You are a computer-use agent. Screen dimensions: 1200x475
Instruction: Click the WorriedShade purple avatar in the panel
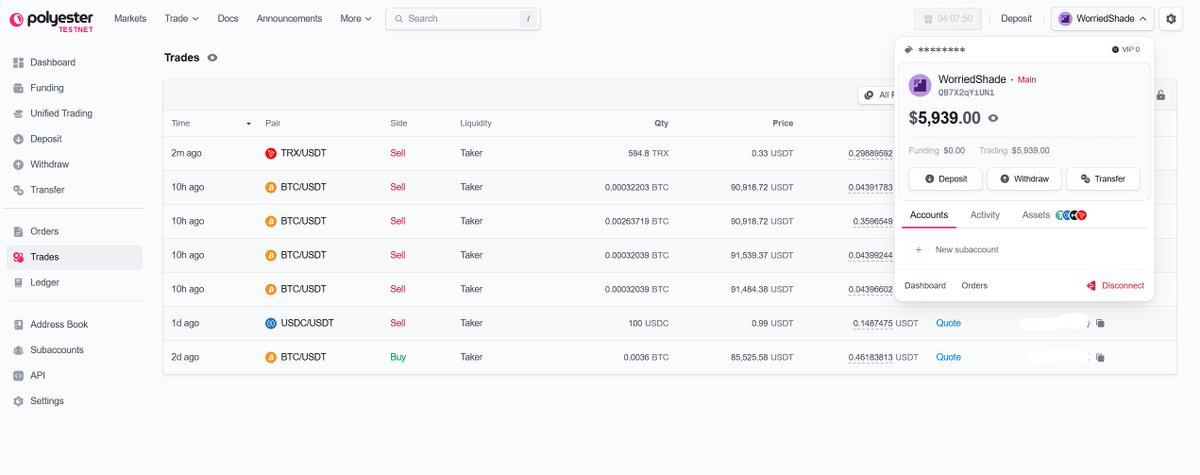click(920, 85)
